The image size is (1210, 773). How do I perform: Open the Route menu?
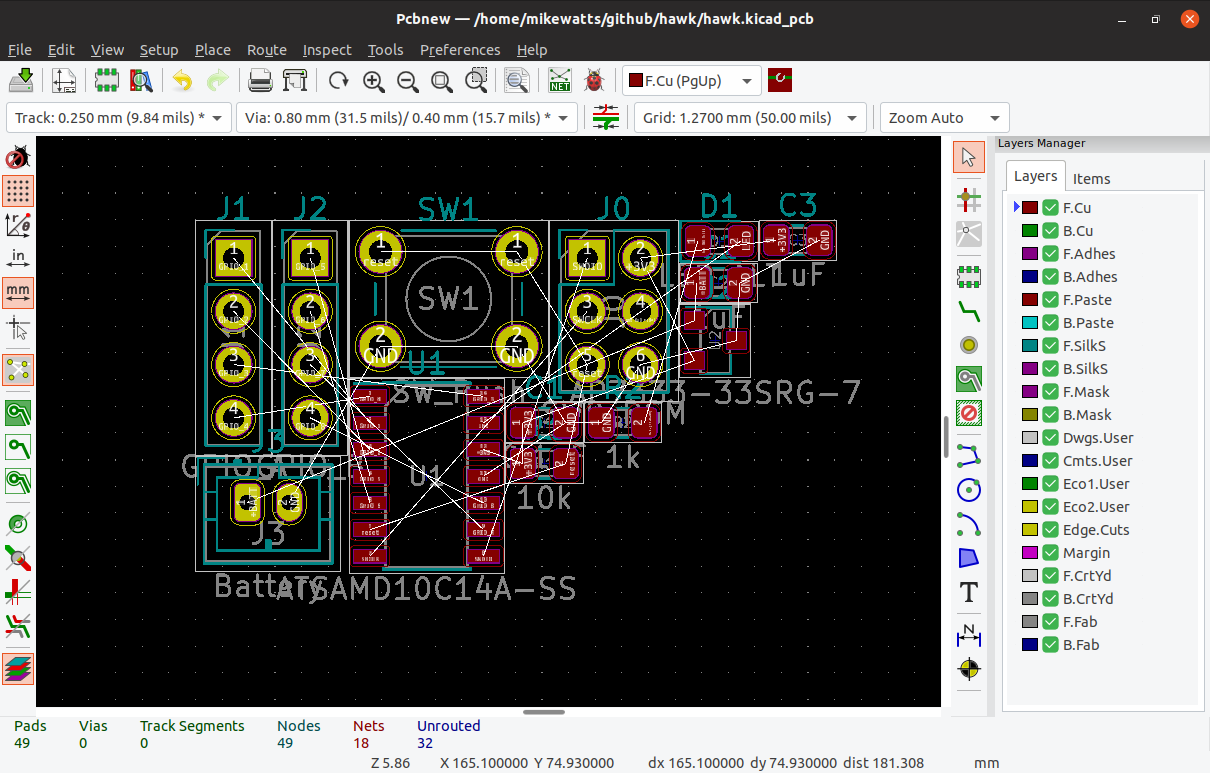pos(266,50)
